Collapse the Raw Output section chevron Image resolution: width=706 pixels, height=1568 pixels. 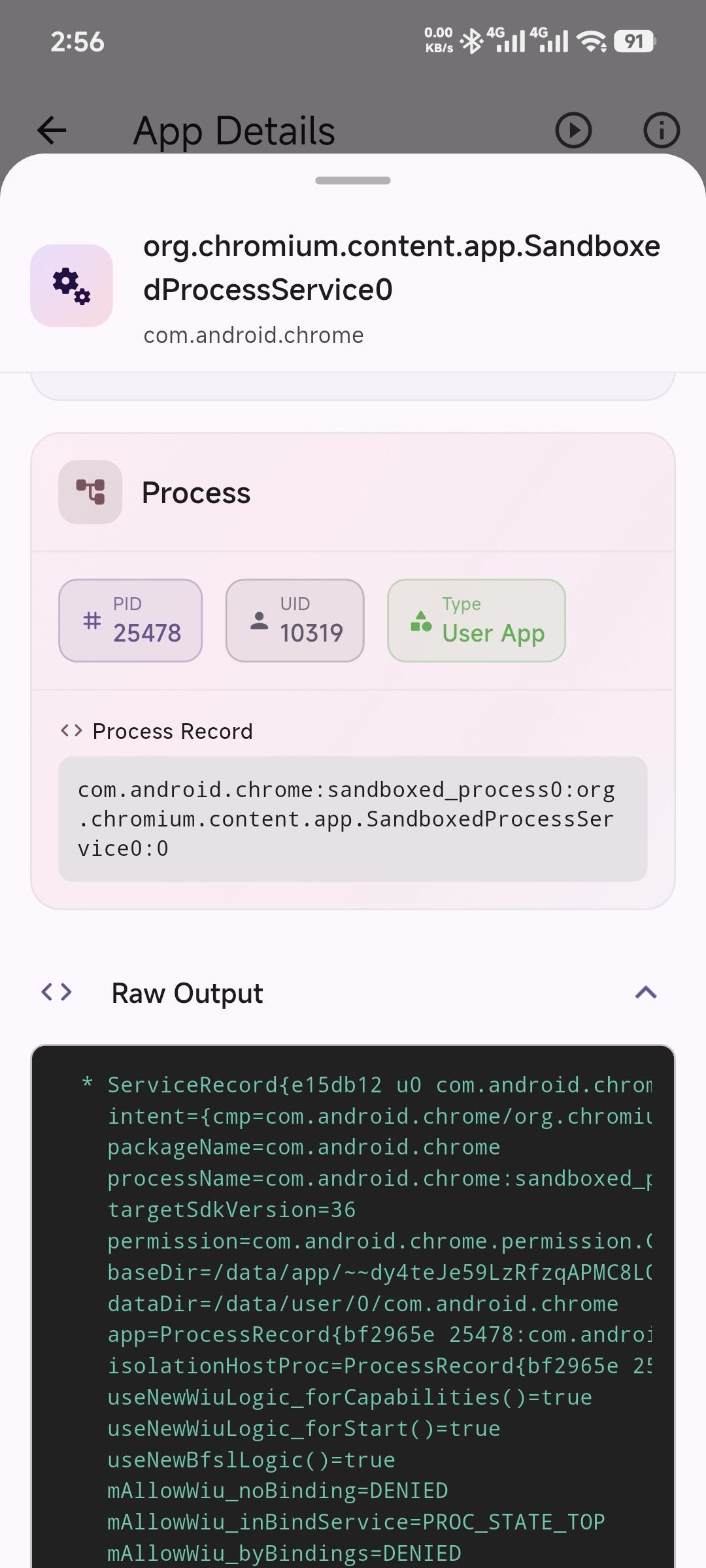coord(646,993)
